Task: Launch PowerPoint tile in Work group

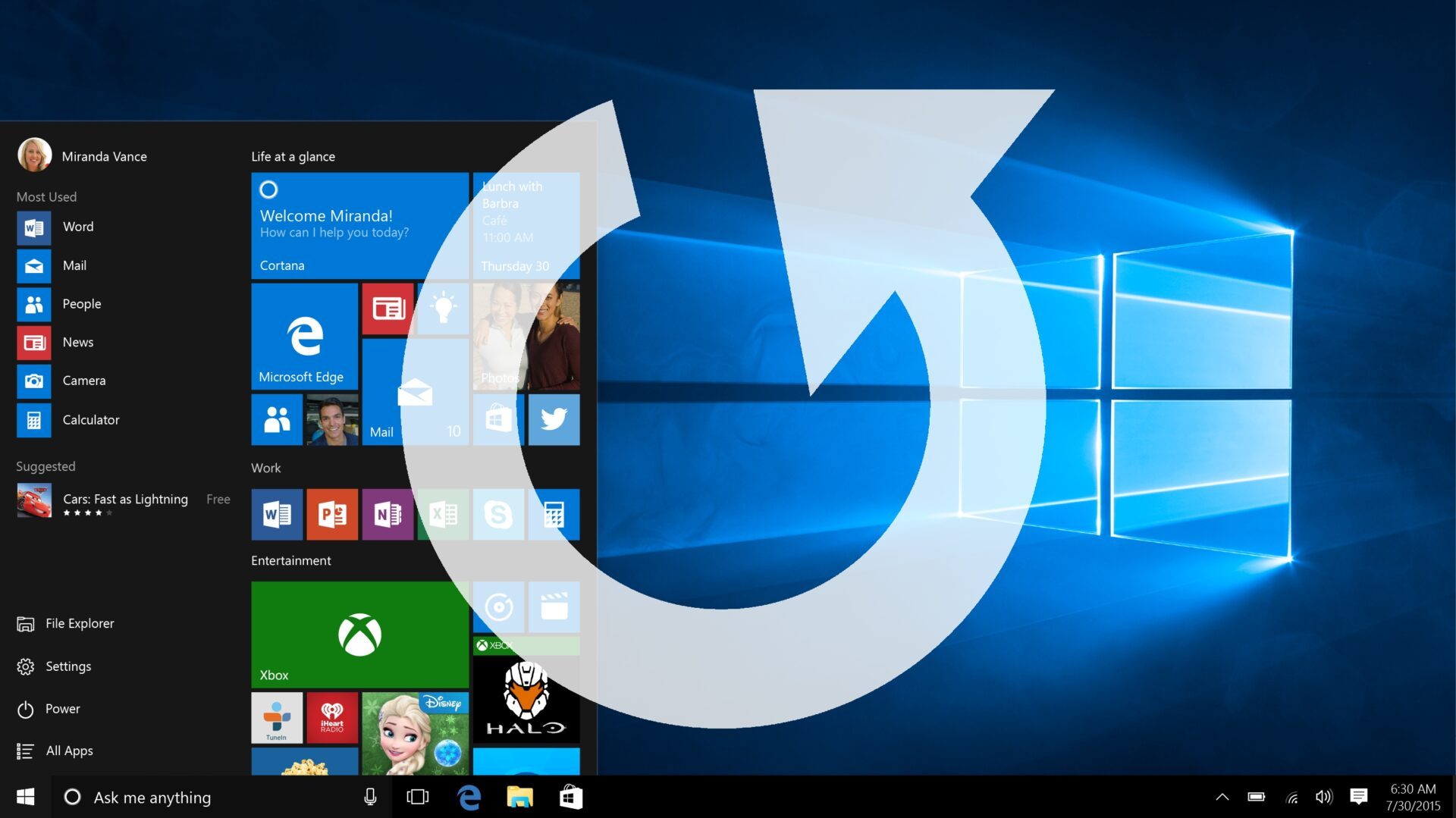Action: [x=332, y=515]
